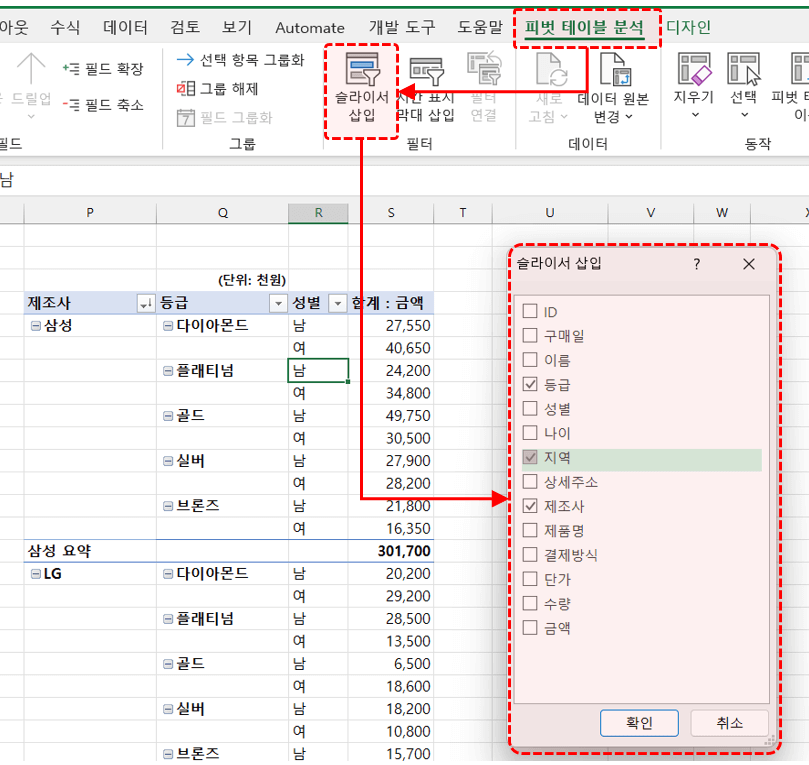The image size is (809, 765).
Task: Collapse 삼성 다이아몬드 group
Action: tap(168, 326)
